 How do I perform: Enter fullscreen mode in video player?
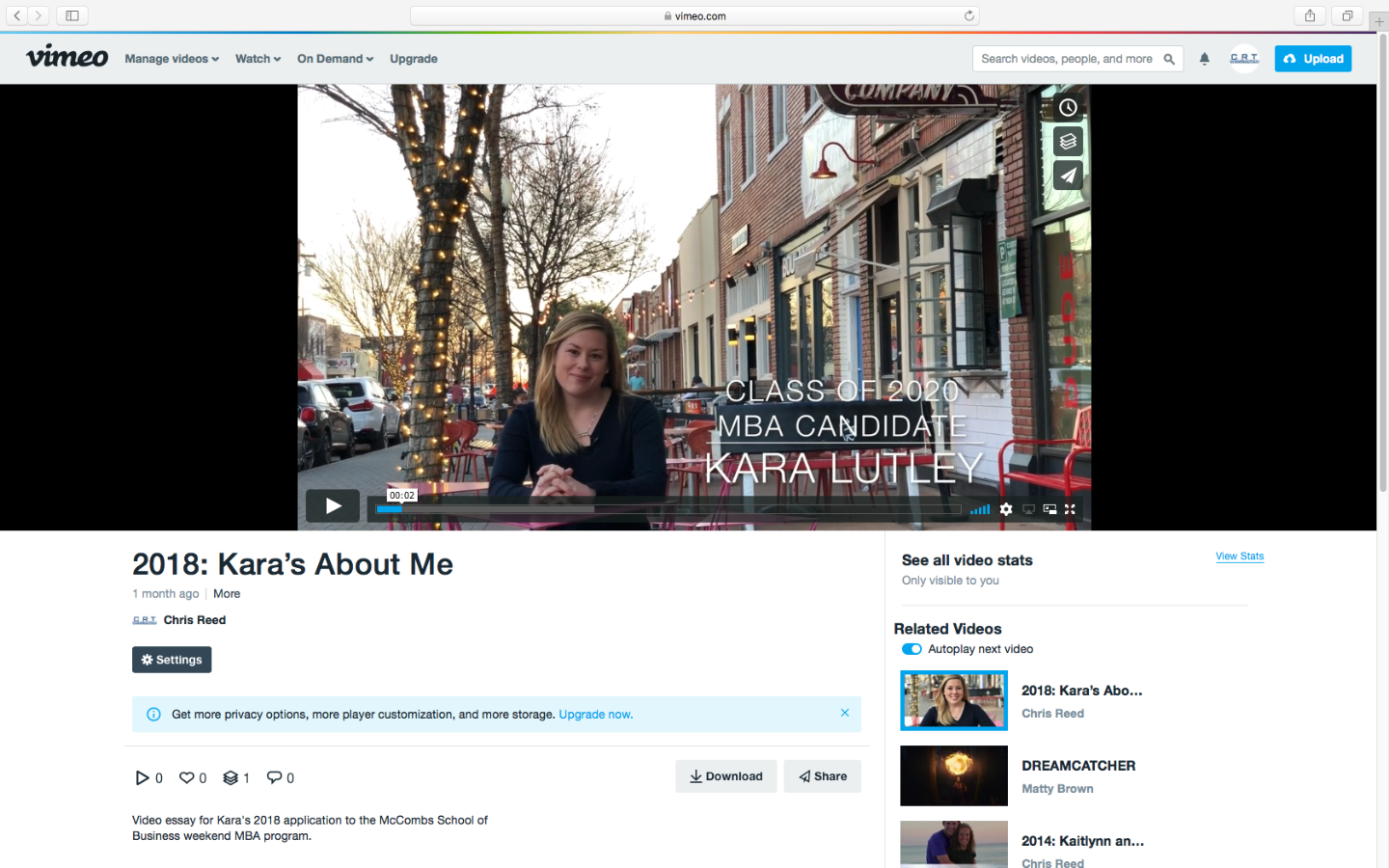[1070, 509]
